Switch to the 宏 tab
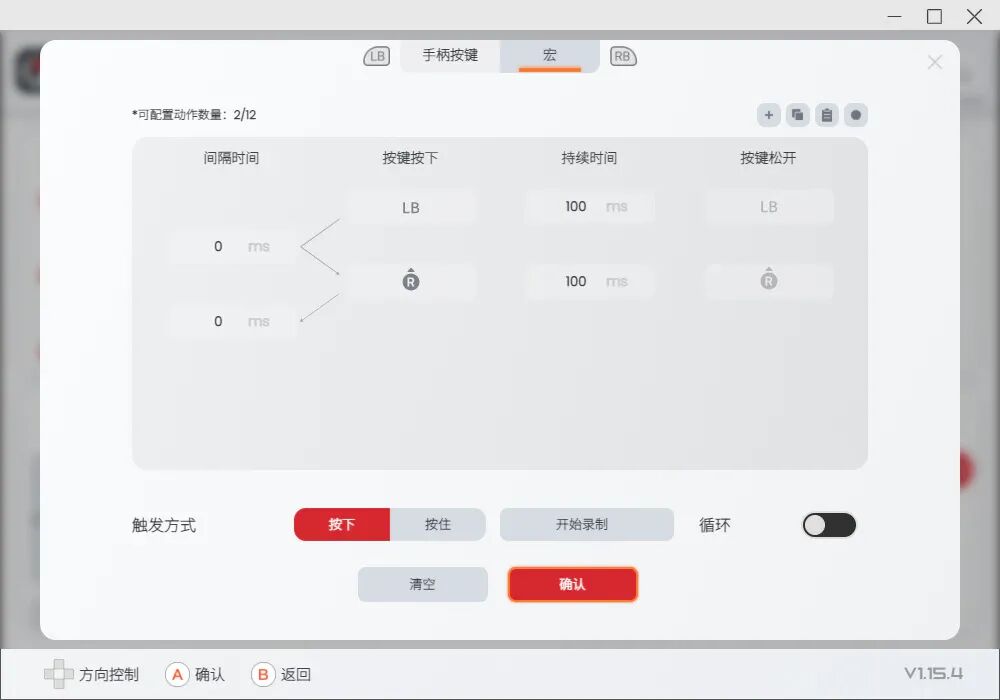 pos(550,55)
